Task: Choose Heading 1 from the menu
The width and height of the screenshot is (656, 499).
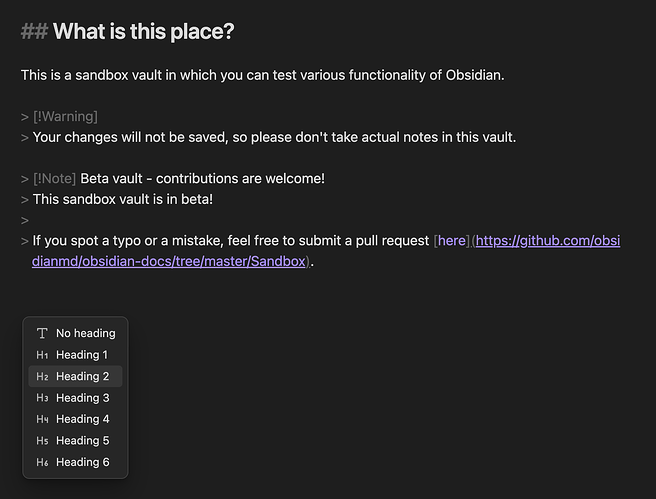Action: (x=75, y=355)
